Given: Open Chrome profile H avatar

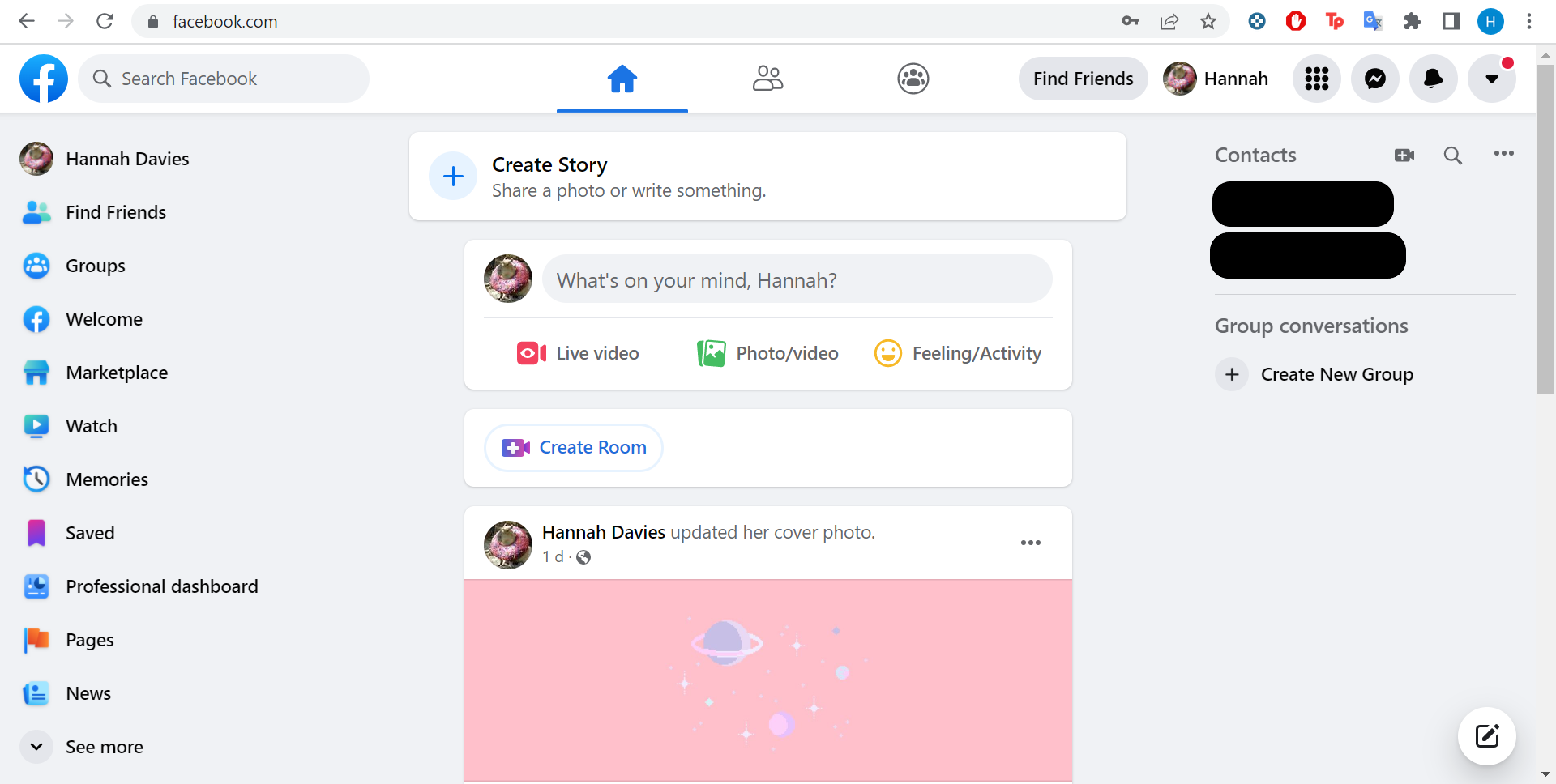Looking at the screenshot, I should (x=1490, y=21).
